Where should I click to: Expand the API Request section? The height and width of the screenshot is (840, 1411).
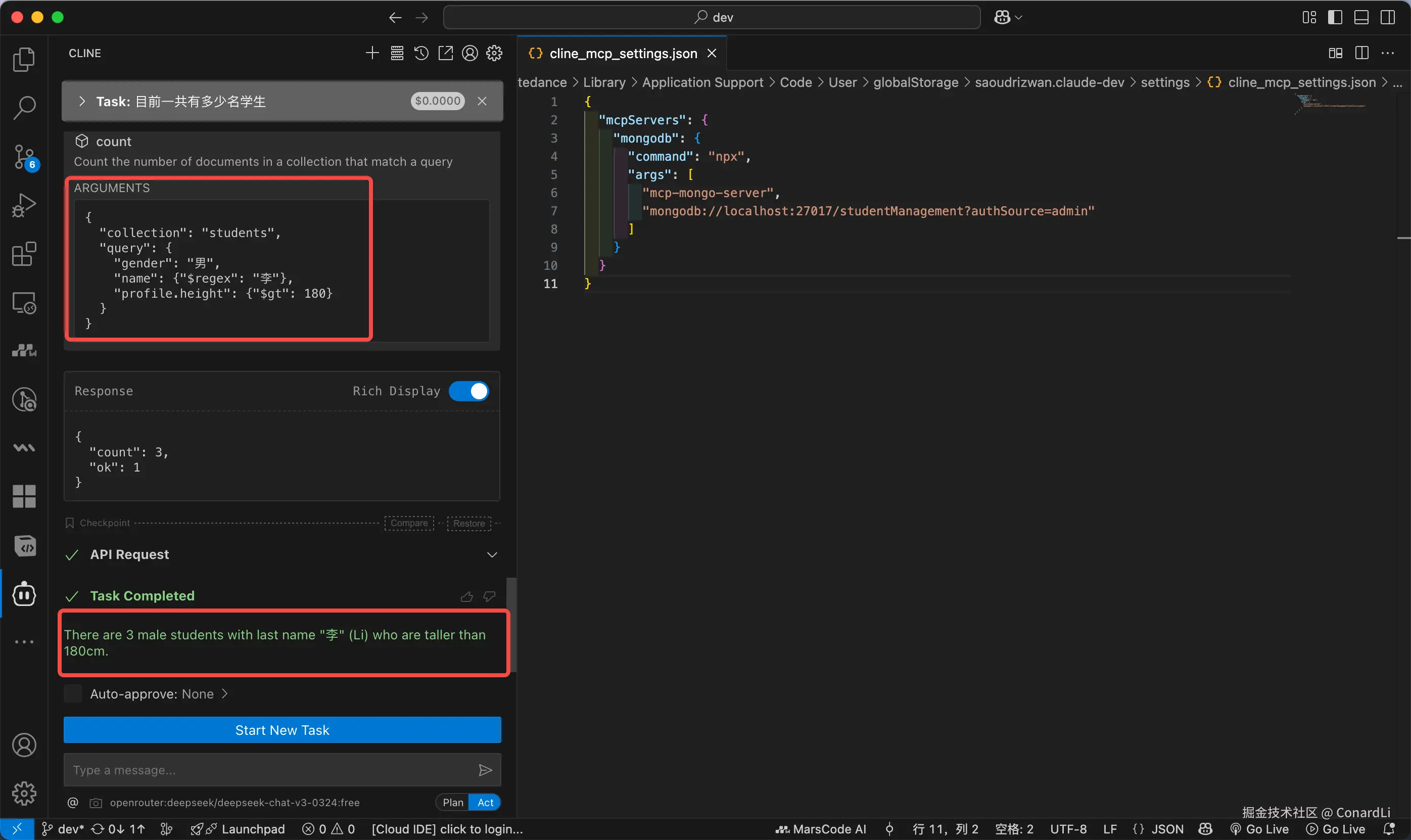click(x=492, y=555)
